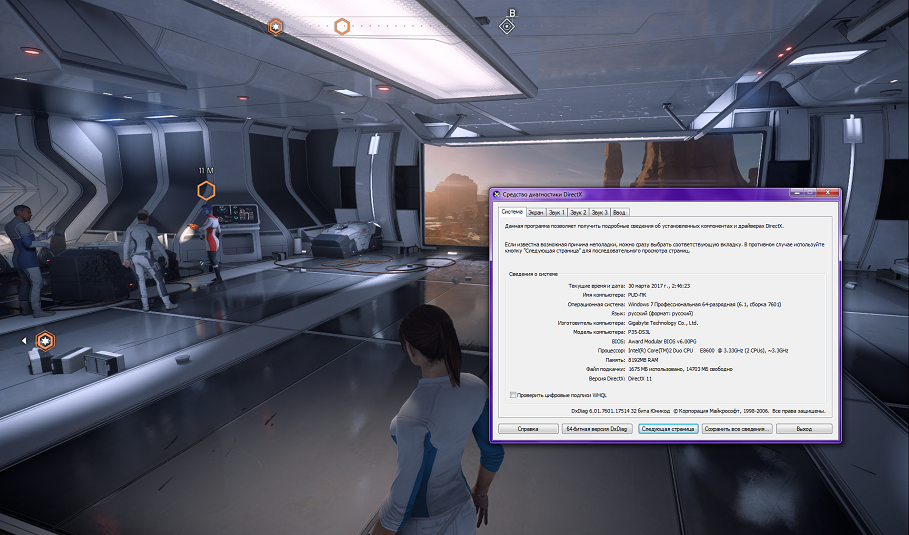Launch 64-битная версия DxDiag button
Image resolution: width=909 pixels, height=535 pixels.
coord(597,429)
